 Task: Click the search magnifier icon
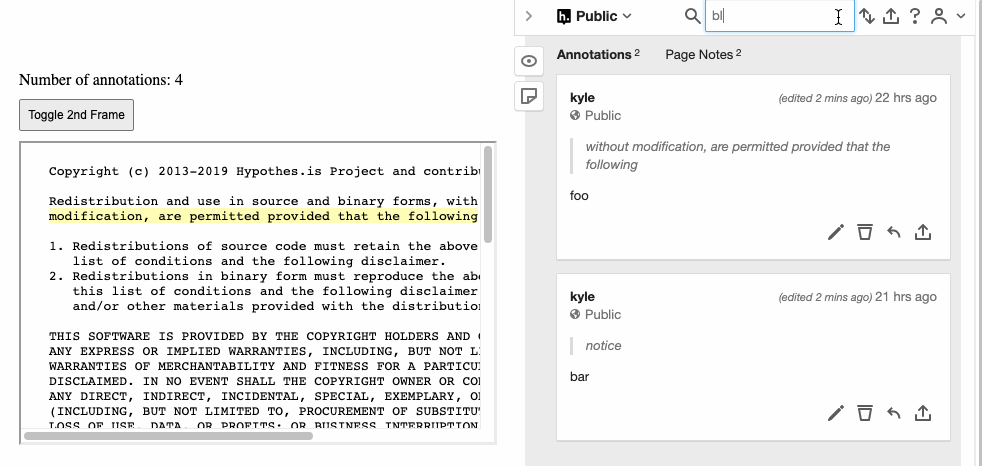(692, 16)
